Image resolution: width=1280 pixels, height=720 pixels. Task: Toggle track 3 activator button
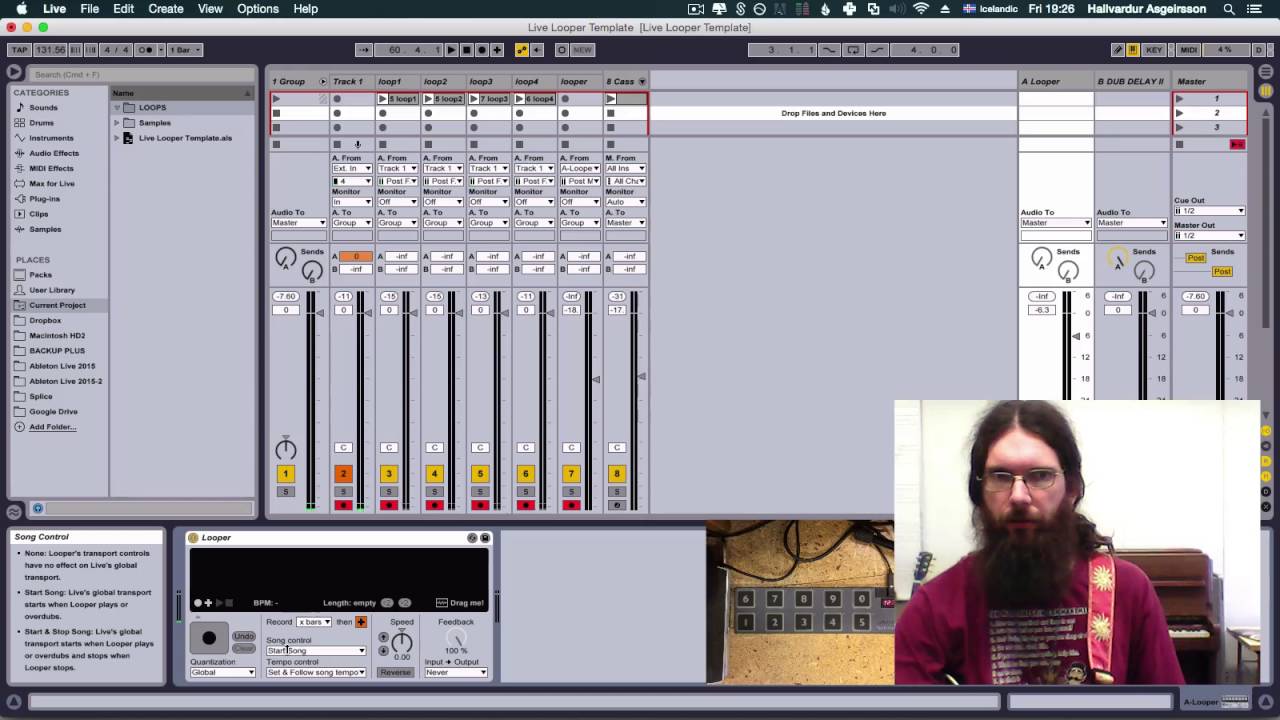(x=389, y=474)
